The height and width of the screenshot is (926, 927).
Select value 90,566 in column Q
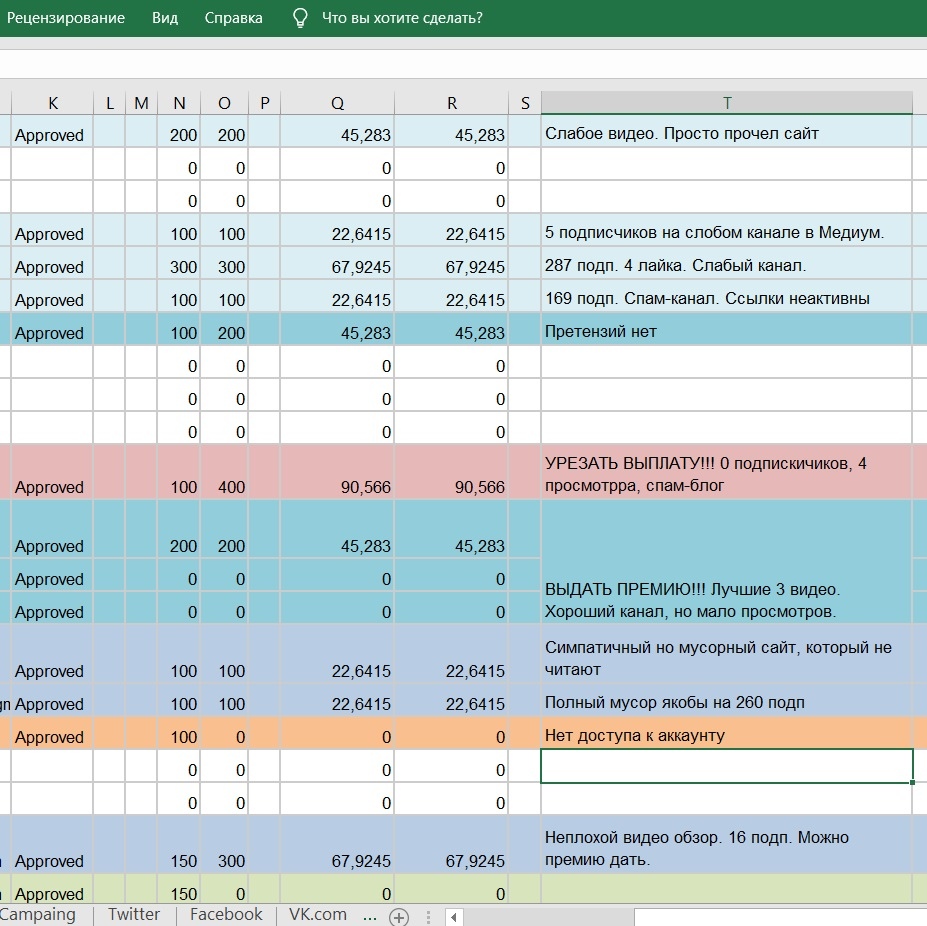click(337, 472)
